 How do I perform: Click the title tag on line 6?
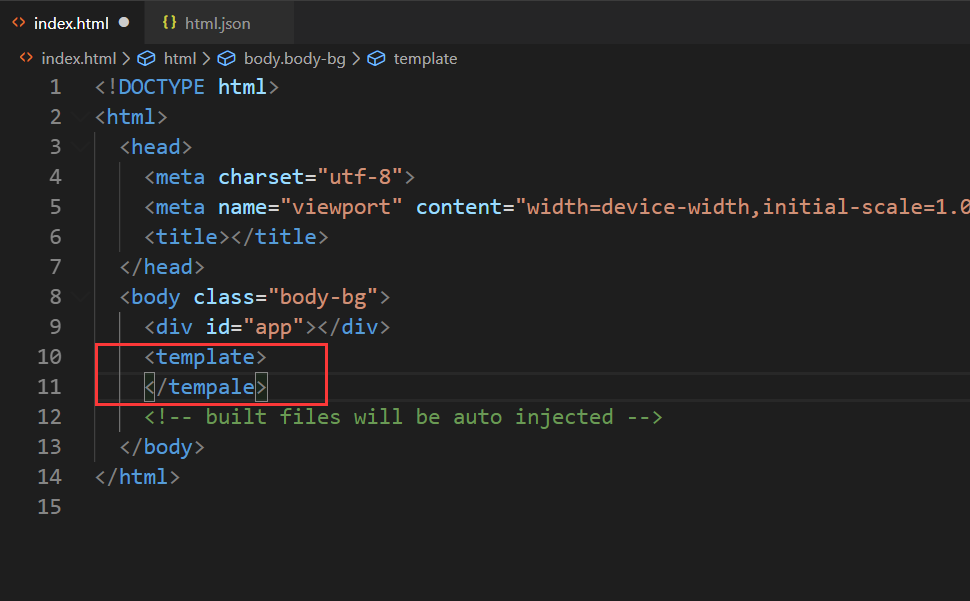[236, 237]
